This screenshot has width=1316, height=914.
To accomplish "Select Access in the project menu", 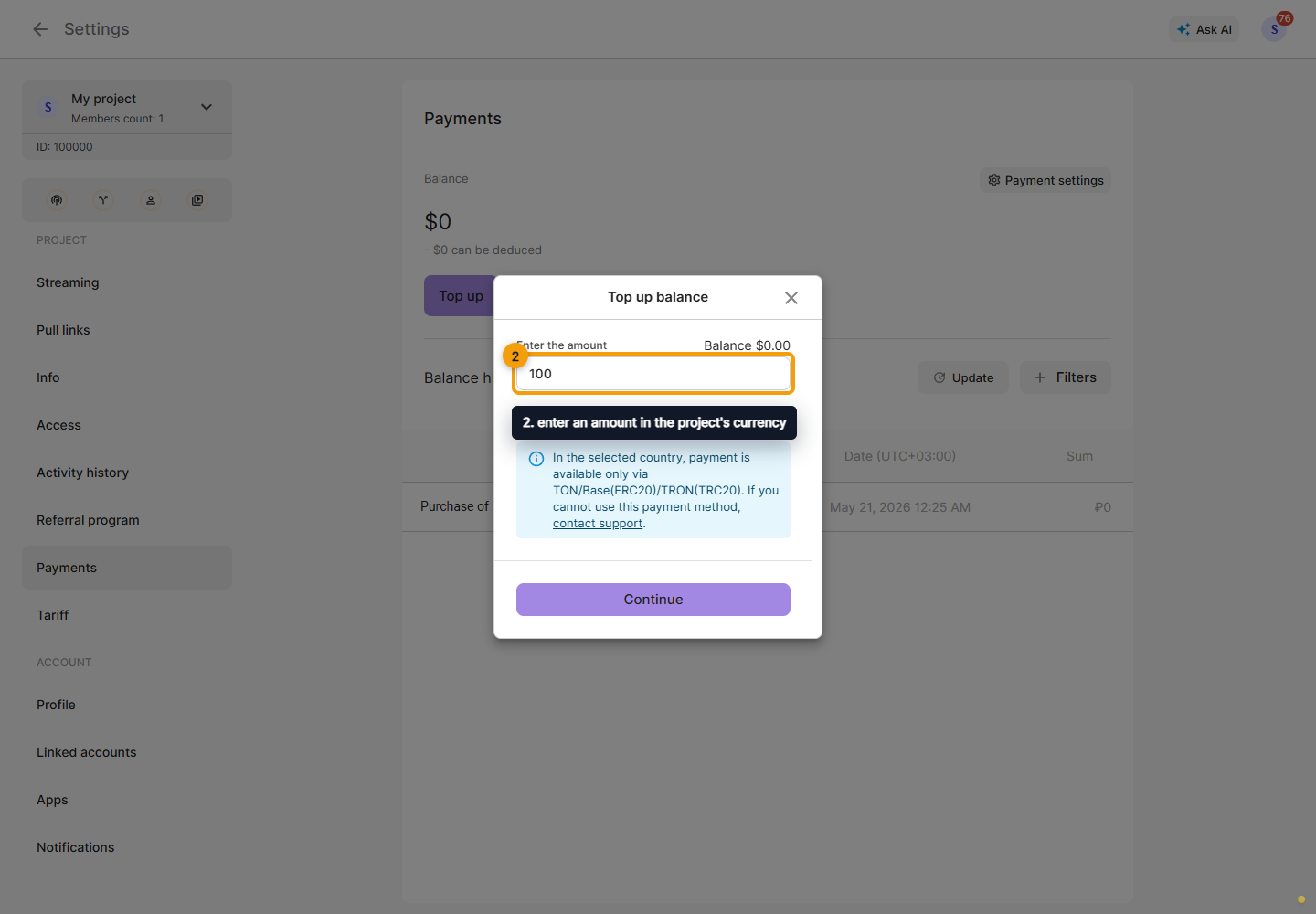I will 127,425.
